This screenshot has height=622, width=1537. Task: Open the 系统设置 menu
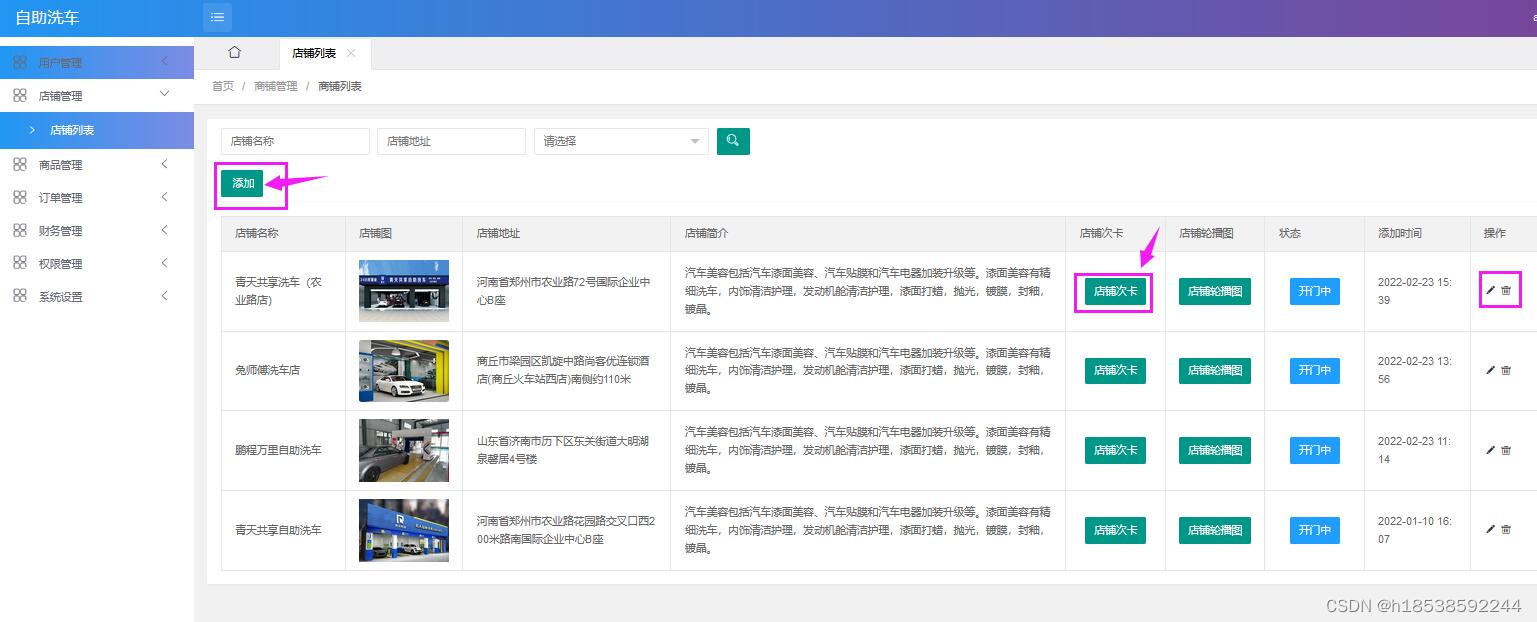pos(97,296)
